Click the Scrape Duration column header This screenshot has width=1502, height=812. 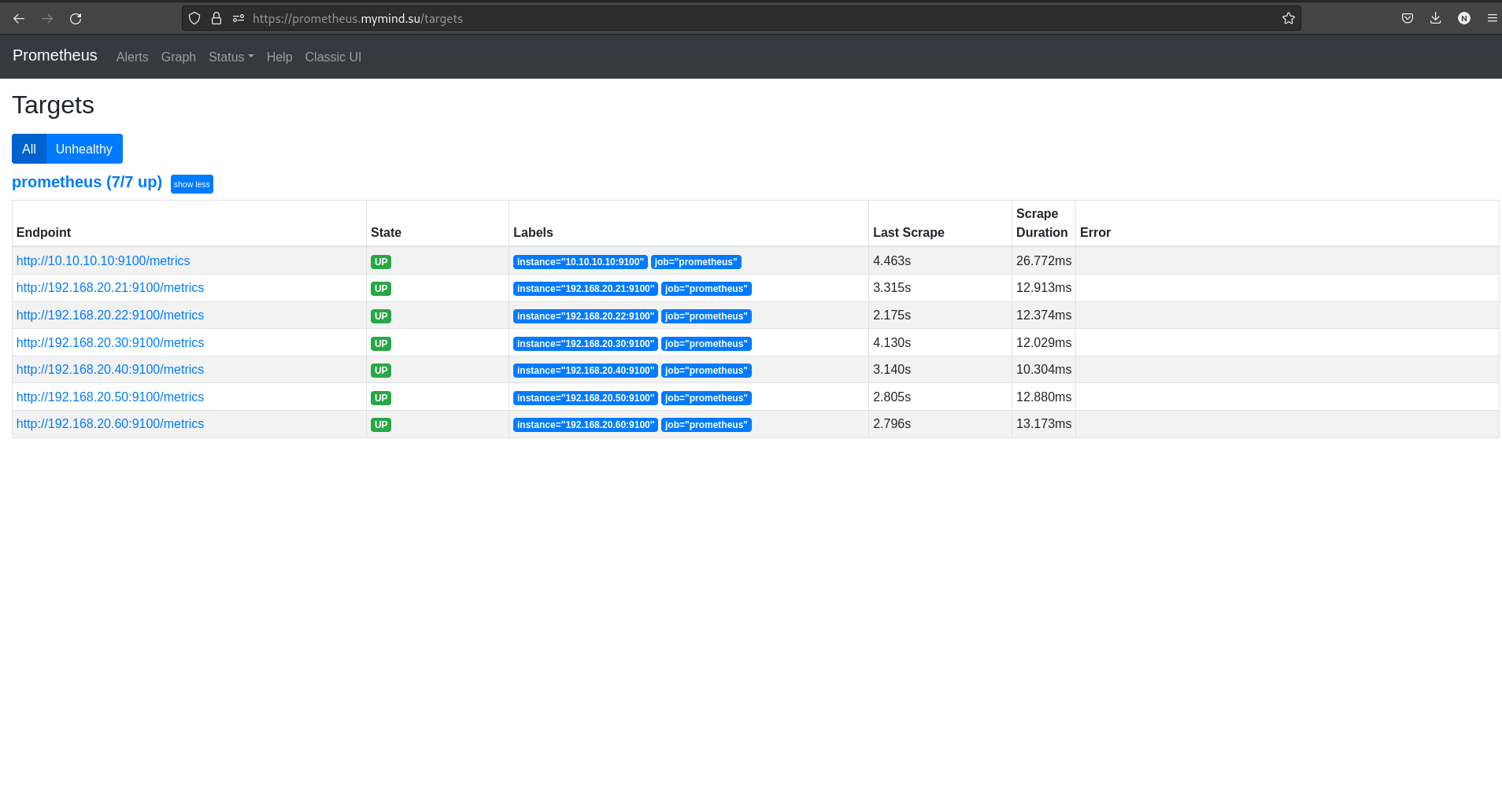coord(1042,223)
